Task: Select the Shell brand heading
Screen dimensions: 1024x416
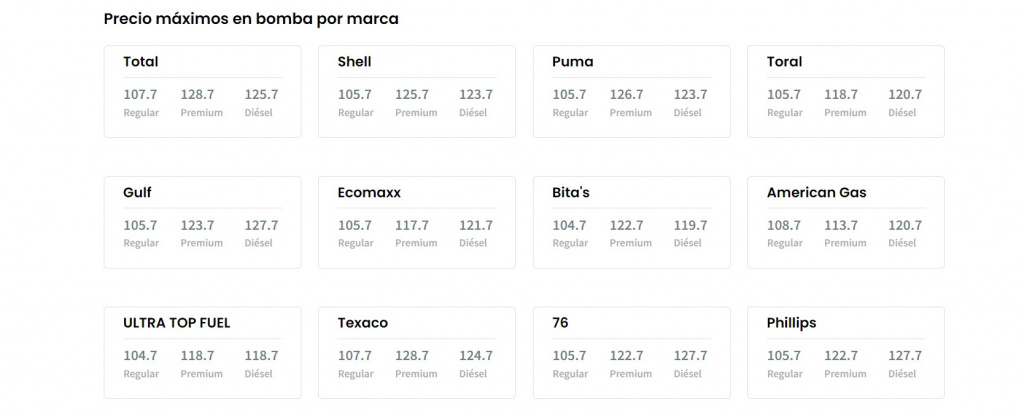Action: coord(355,62)
